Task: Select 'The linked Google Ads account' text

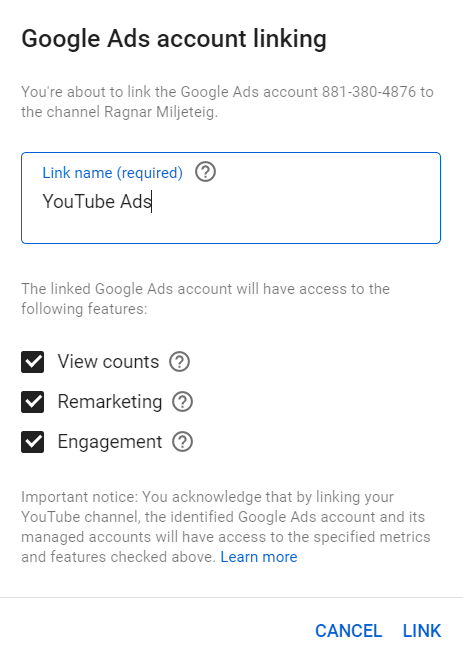Action: tap(206, 299)
